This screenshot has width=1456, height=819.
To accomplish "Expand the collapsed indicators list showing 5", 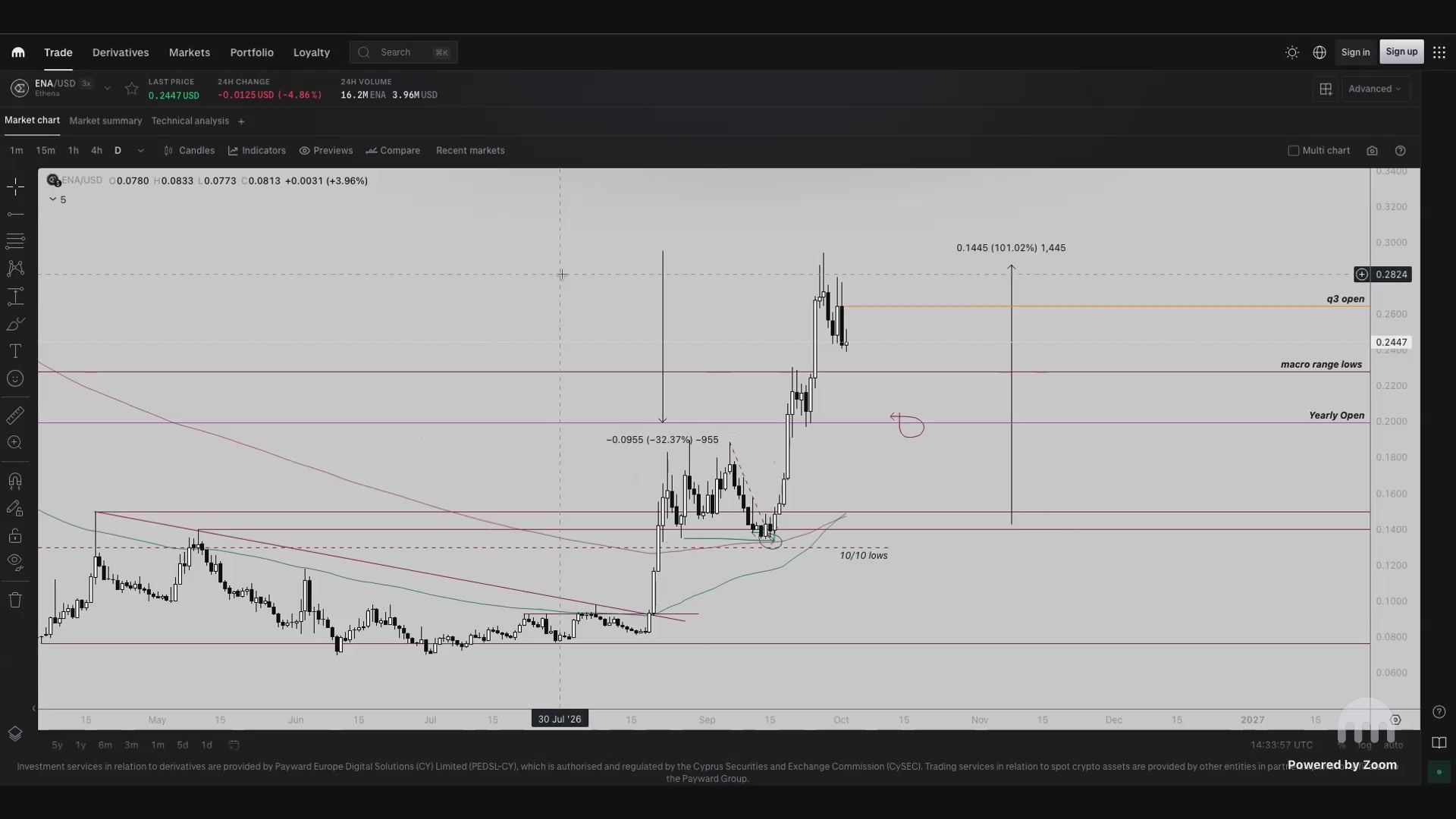I will pyautogui.click(x=58, y=199).
